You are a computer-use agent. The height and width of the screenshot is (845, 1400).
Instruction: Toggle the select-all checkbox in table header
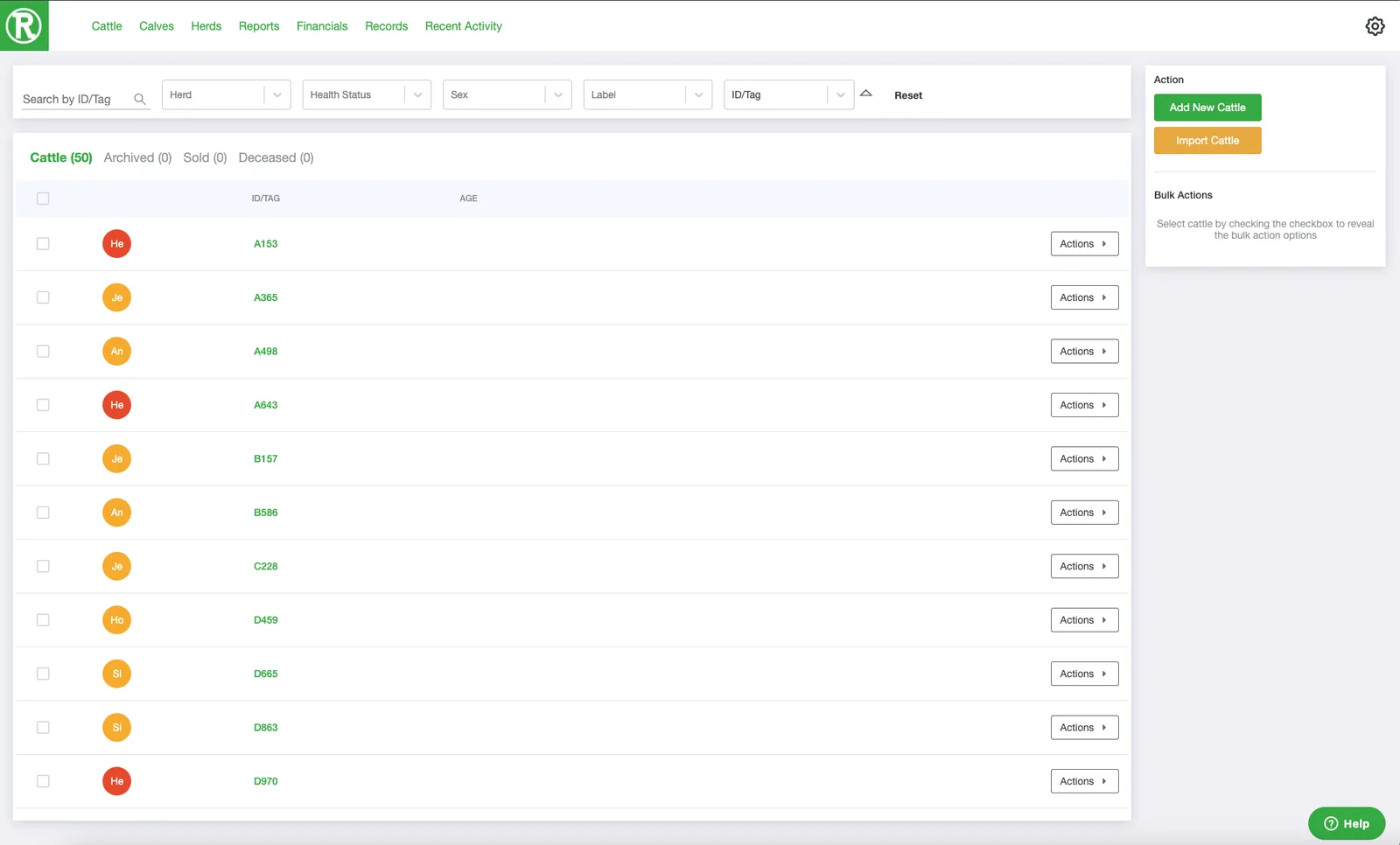point(43,199)
